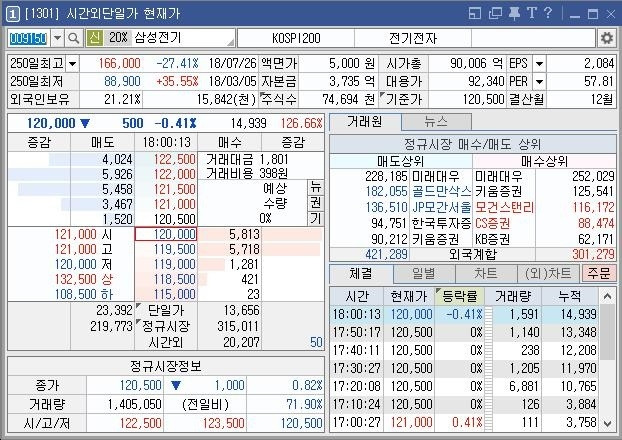The image size is (622, 440).
Task: Toggle the 뉴 side button
Action: point(315,187)
